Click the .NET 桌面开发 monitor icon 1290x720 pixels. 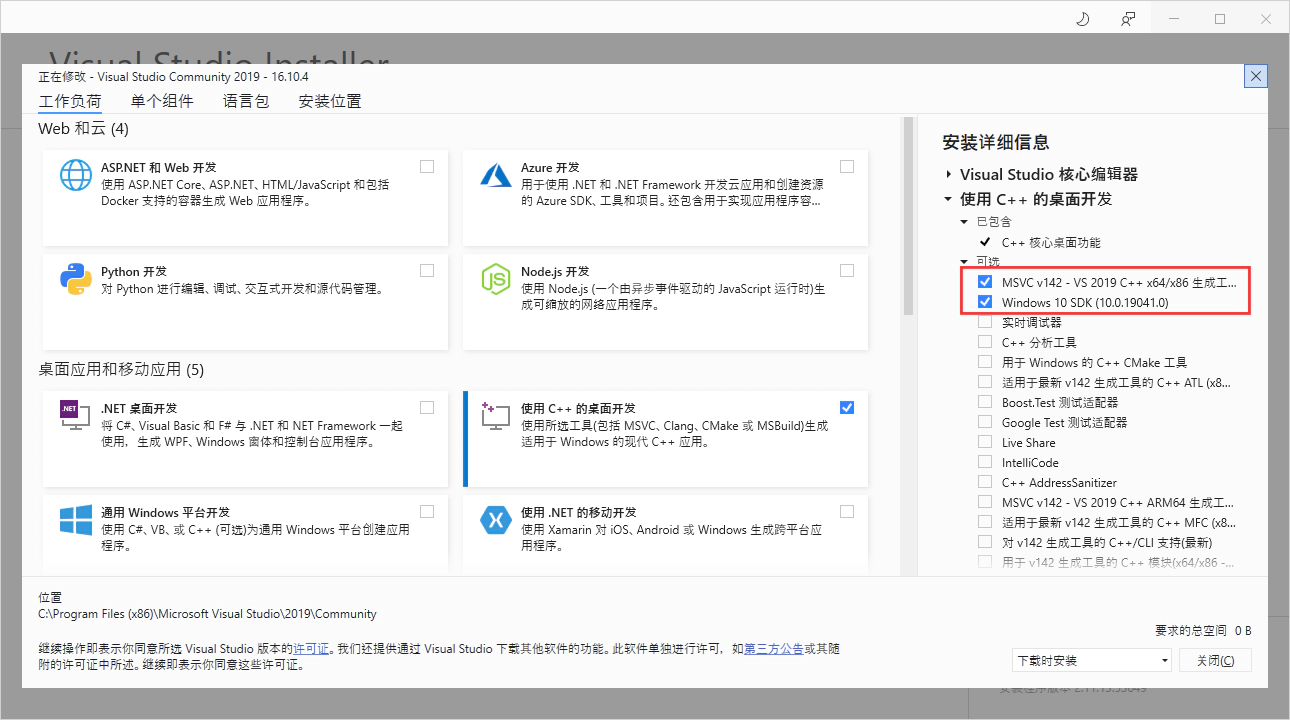(x=76, y=416)
